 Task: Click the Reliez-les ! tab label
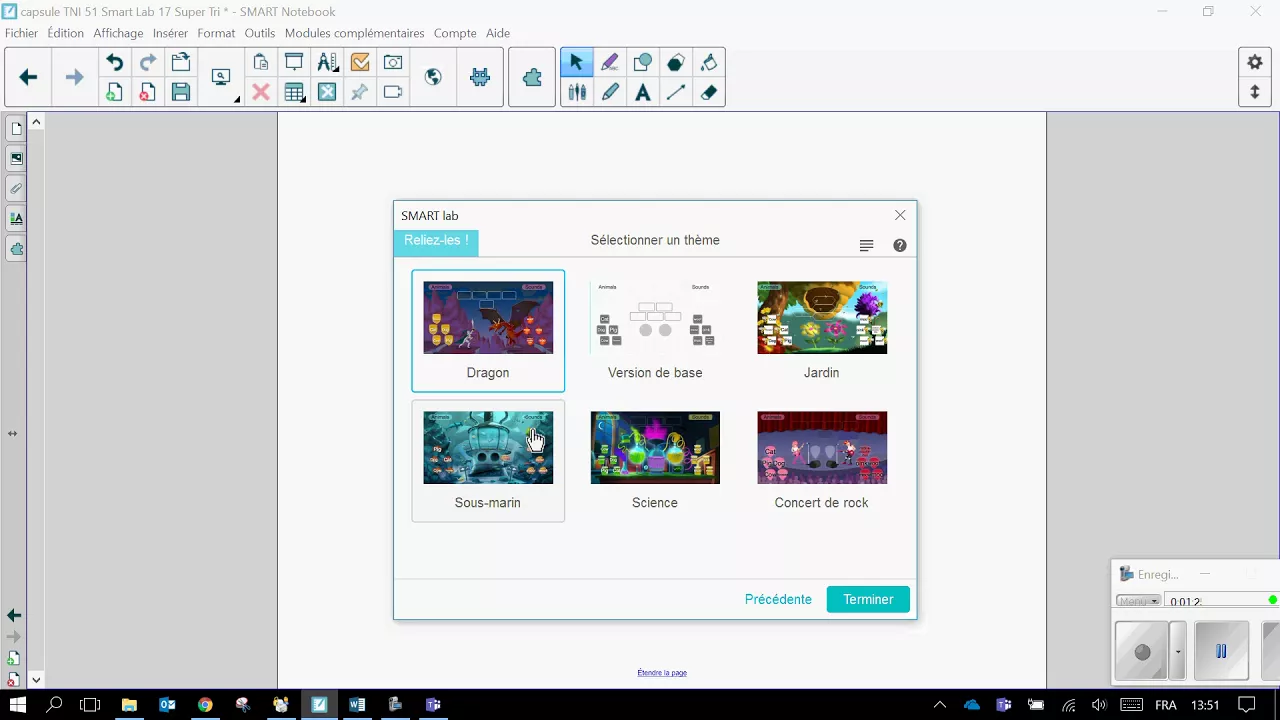coord(436,240)
